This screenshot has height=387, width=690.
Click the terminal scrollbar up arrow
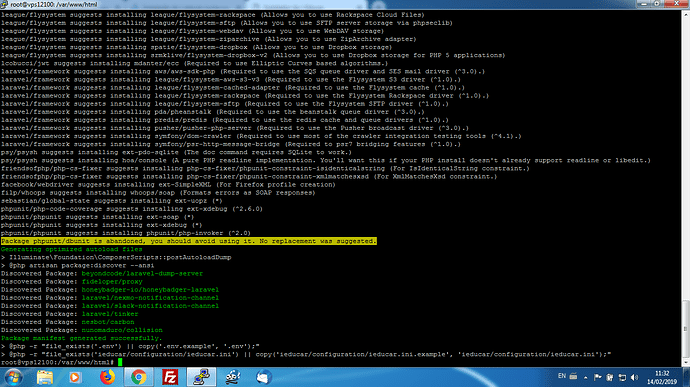[686, 15]
